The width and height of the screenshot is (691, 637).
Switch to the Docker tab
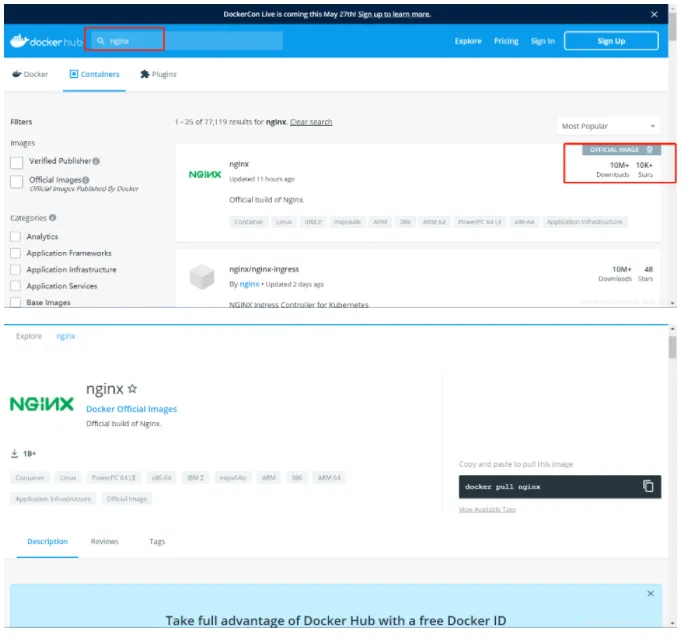30,74
